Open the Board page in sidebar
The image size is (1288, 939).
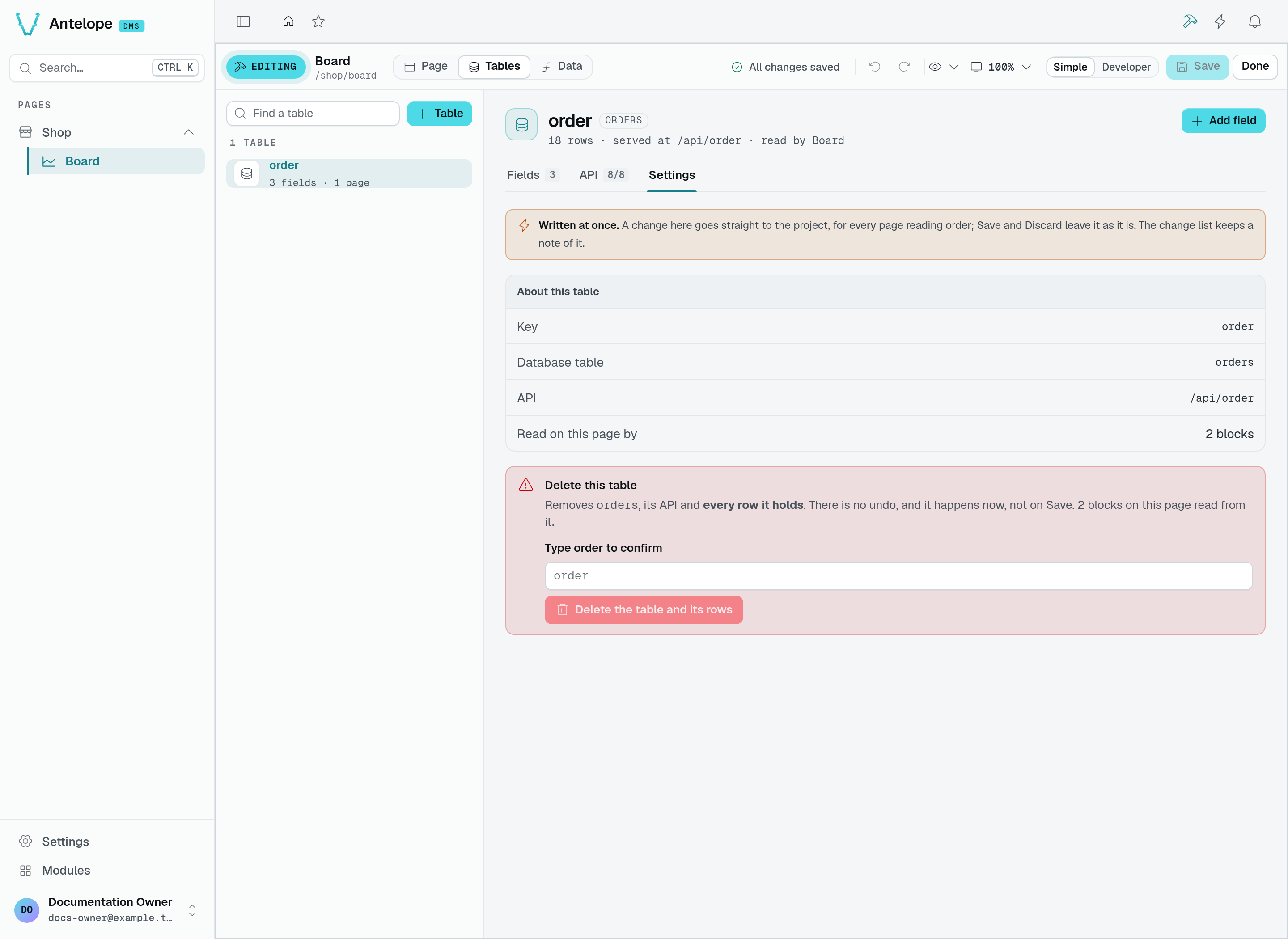point(117,161)
